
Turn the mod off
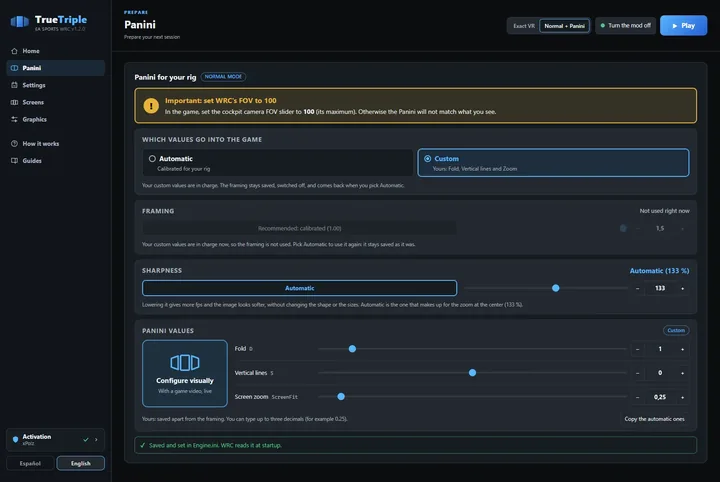625,26
